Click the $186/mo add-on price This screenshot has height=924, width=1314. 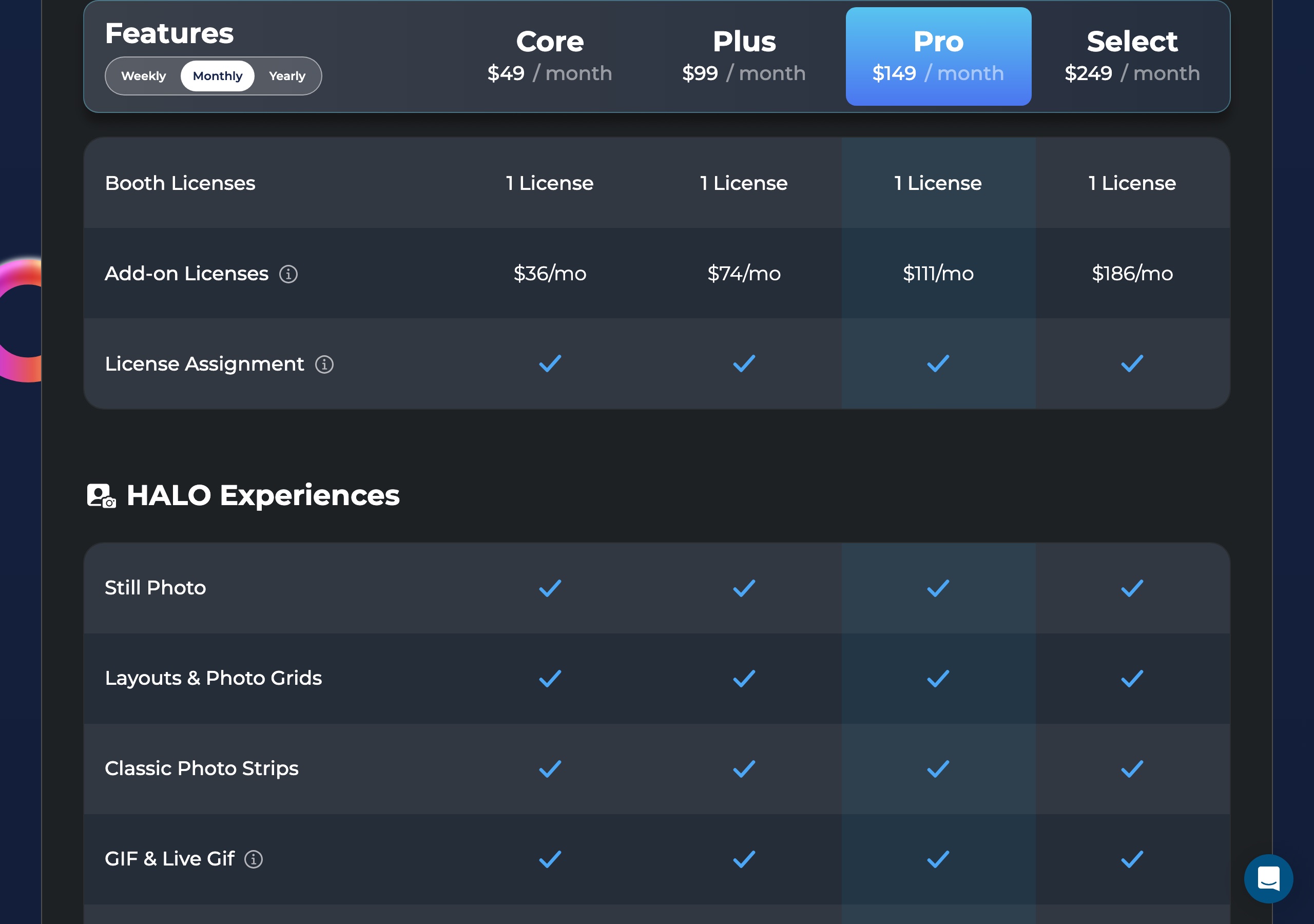pos(1132,274)
